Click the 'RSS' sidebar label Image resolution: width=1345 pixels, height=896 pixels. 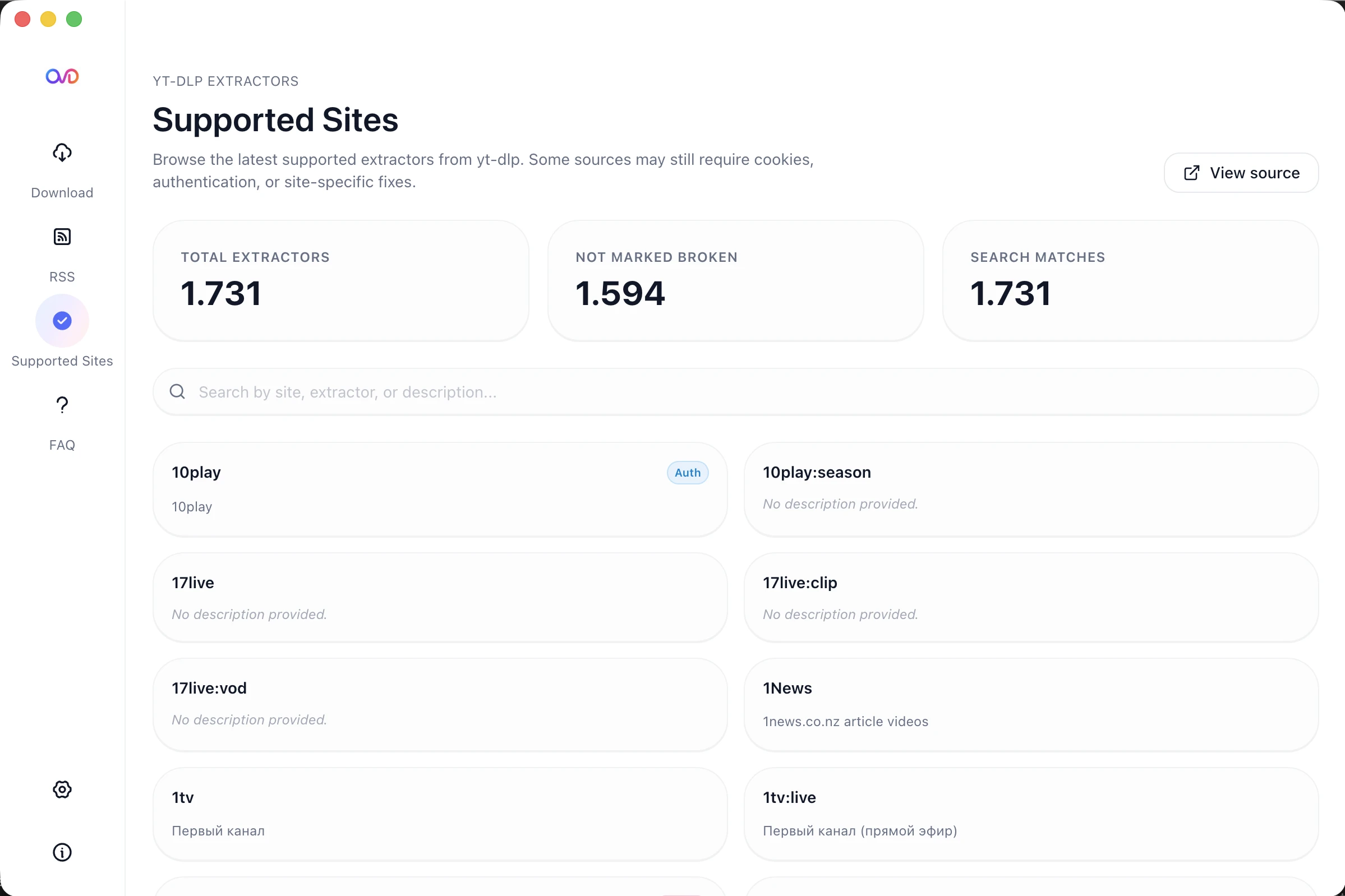[x=62, y=276]
